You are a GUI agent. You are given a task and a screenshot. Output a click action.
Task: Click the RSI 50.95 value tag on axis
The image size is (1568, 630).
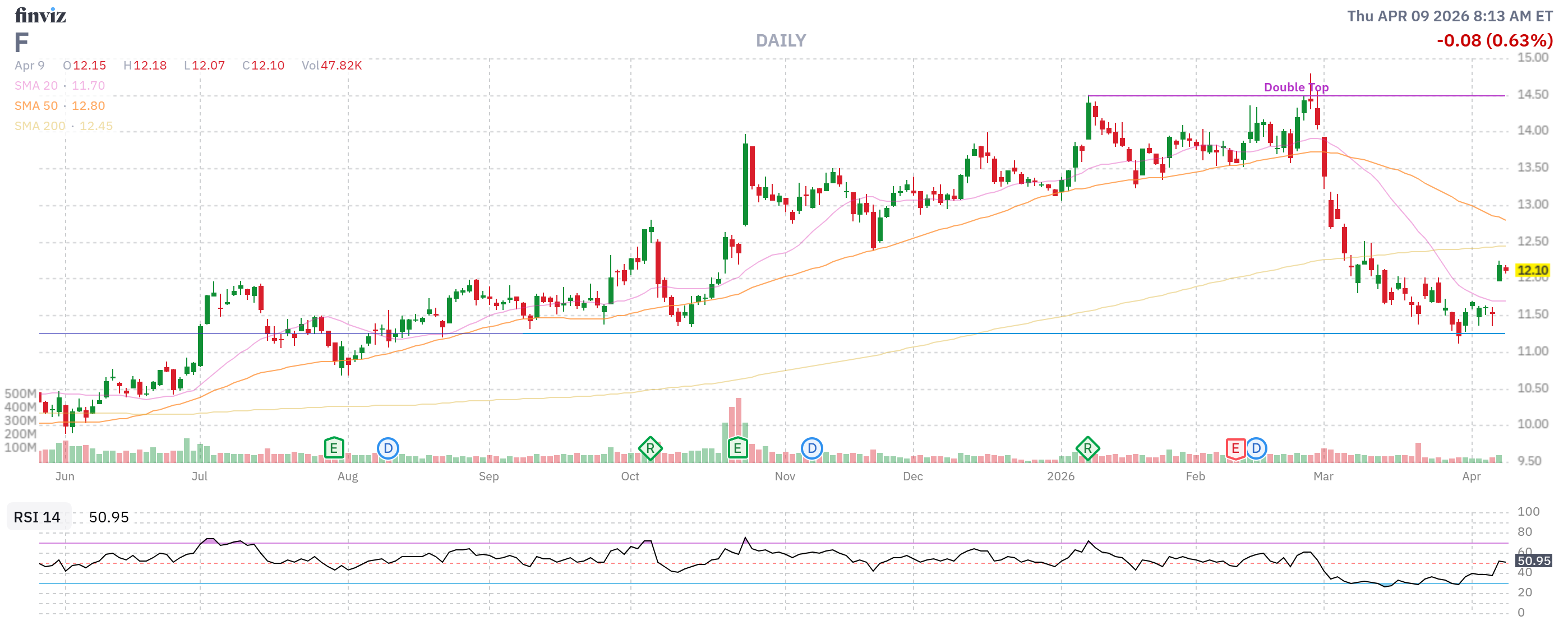point(1533,560)
